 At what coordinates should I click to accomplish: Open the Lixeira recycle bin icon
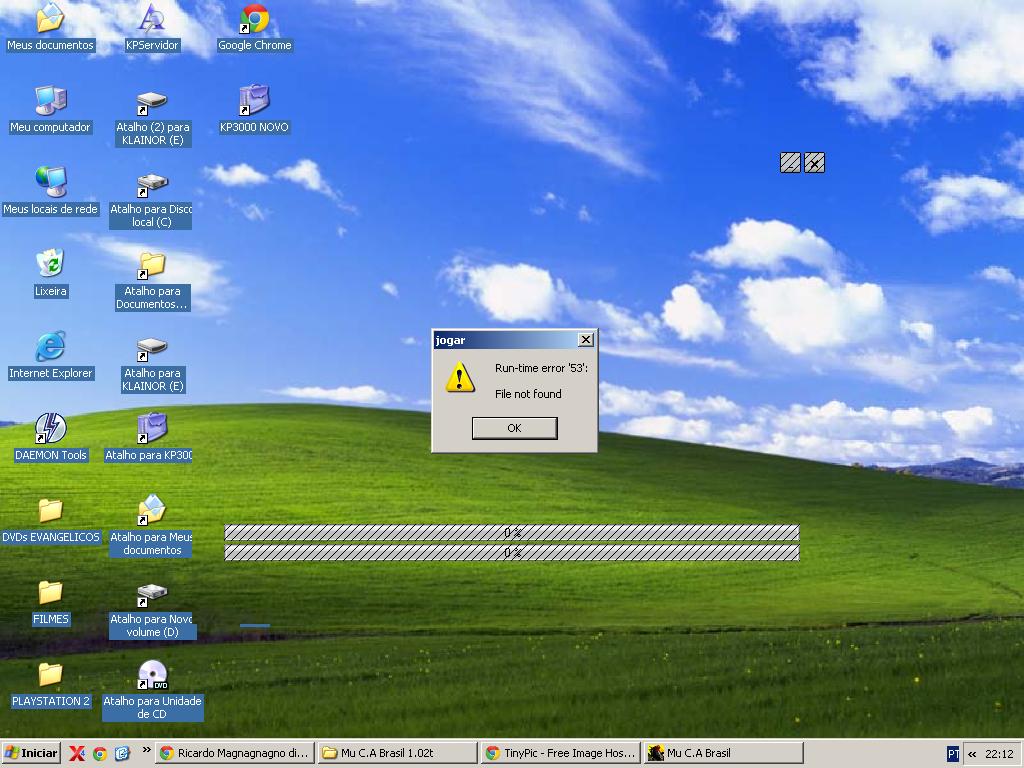click(50, 265)
